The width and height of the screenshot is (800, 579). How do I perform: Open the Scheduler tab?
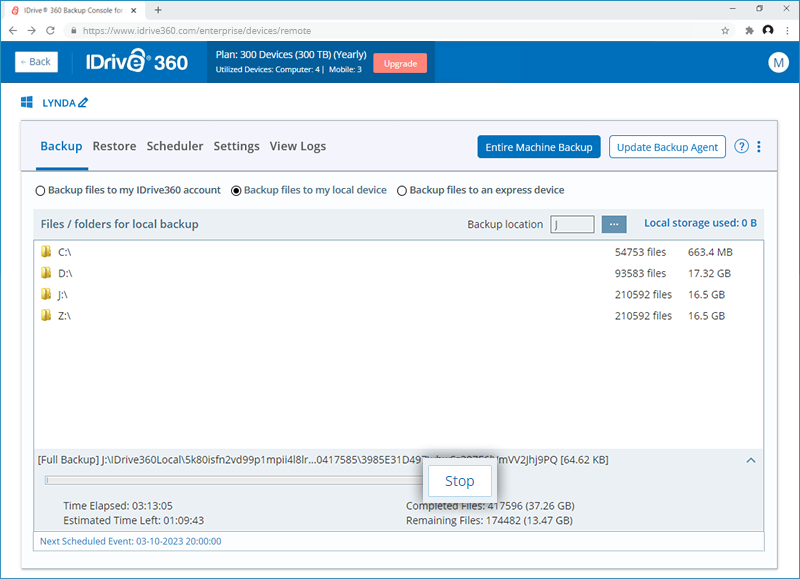[x=175, y=146]
